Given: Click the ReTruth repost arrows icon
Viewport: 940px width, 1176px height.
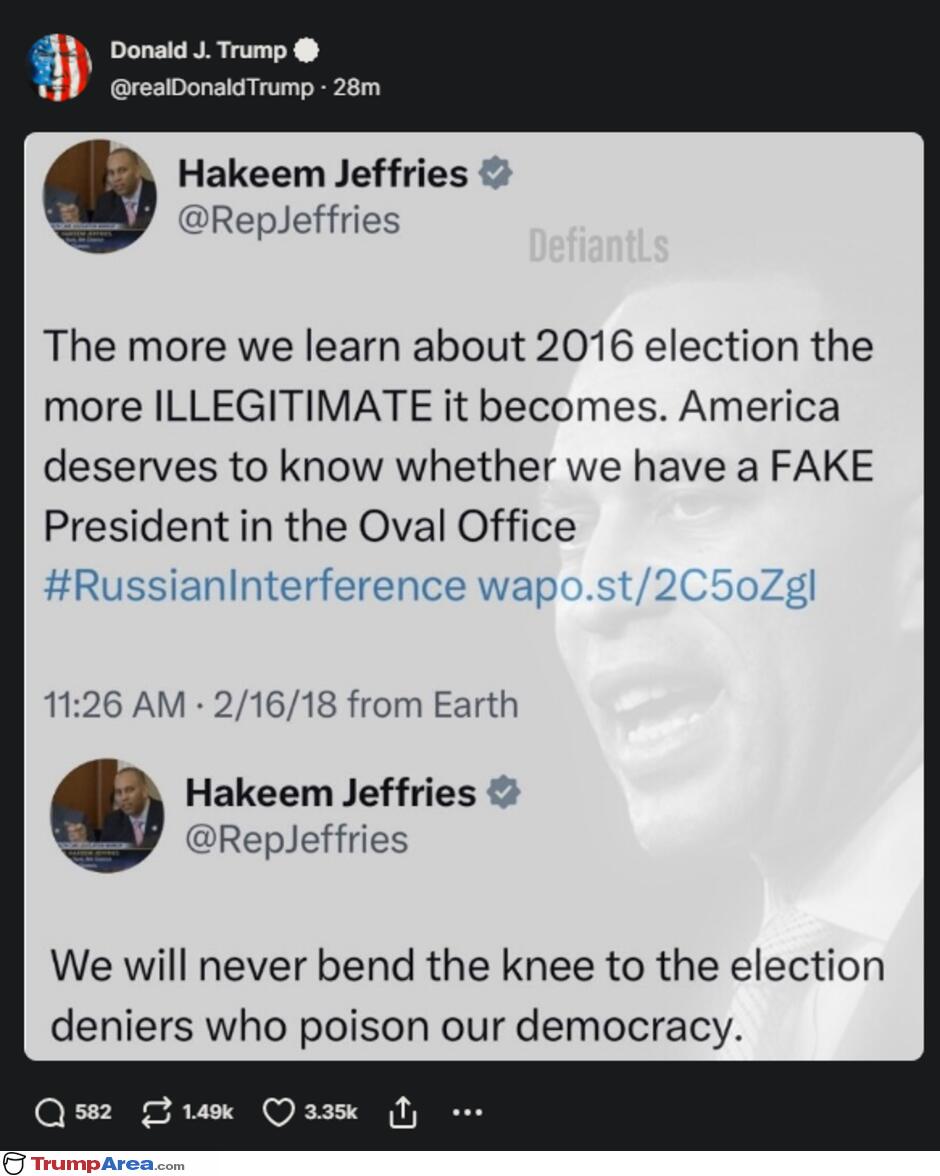Looking at the screenshot, I should (155, 1112).
